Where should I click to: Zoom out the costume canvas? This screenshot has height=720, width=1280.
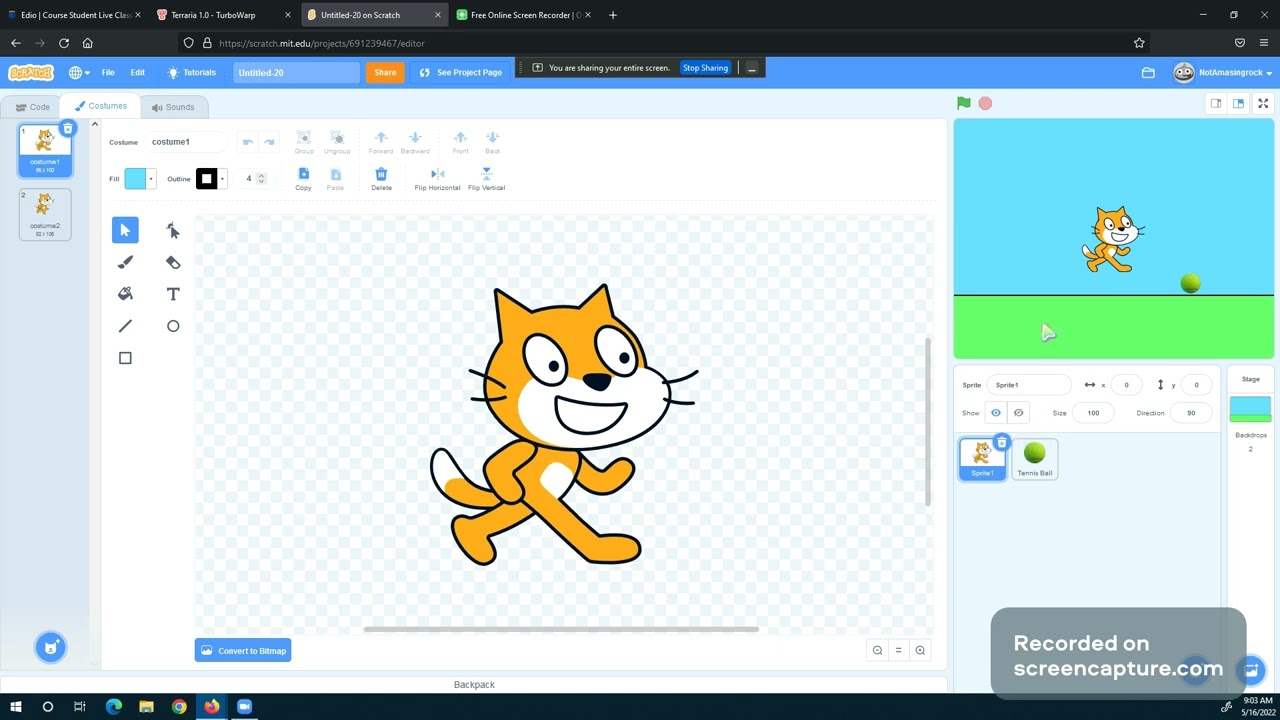coord(877,651)
